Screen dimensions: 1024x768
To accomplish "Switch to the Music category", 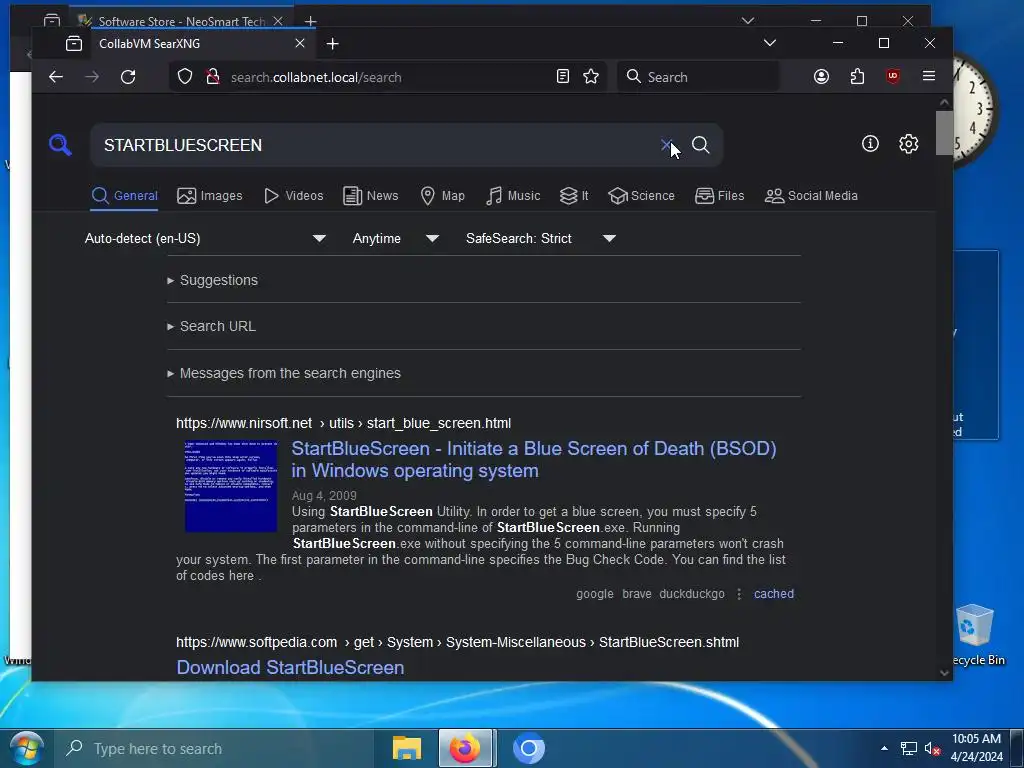I will click(513, 196).
